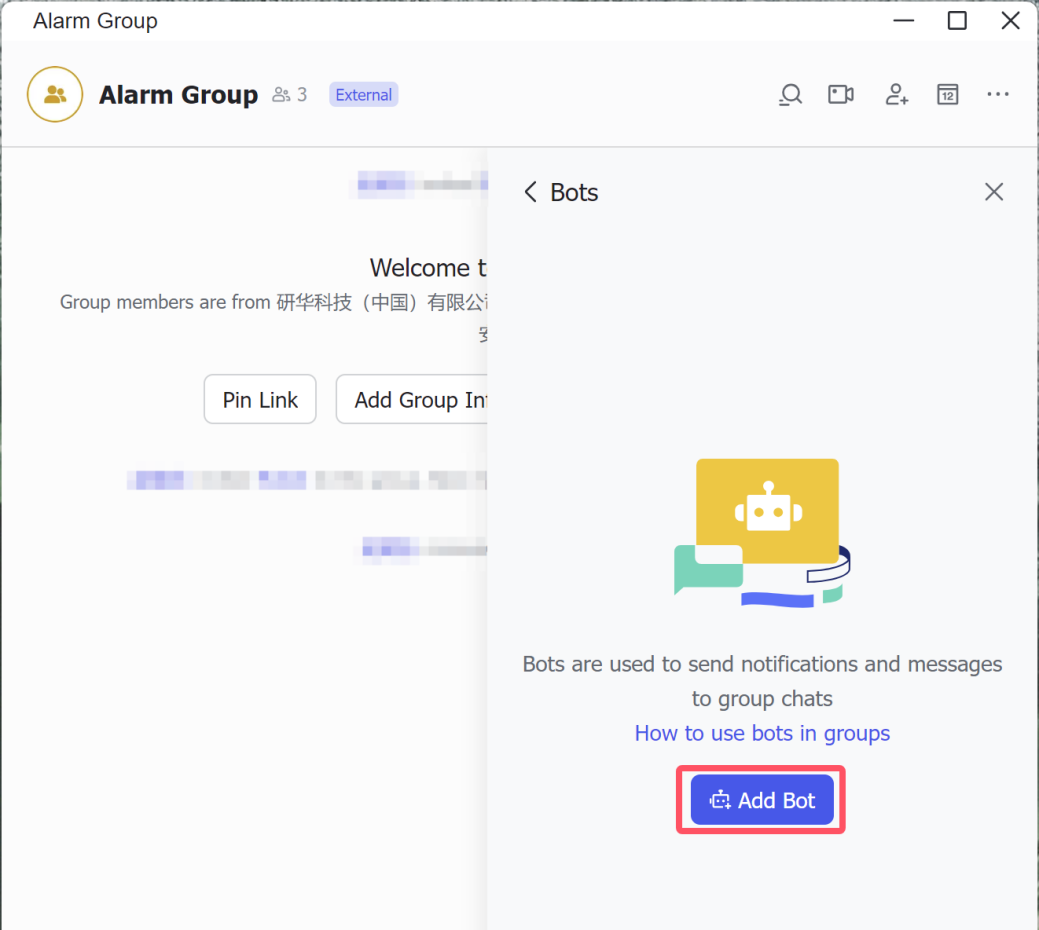Open How to use bots in groups

coord(762,733)
